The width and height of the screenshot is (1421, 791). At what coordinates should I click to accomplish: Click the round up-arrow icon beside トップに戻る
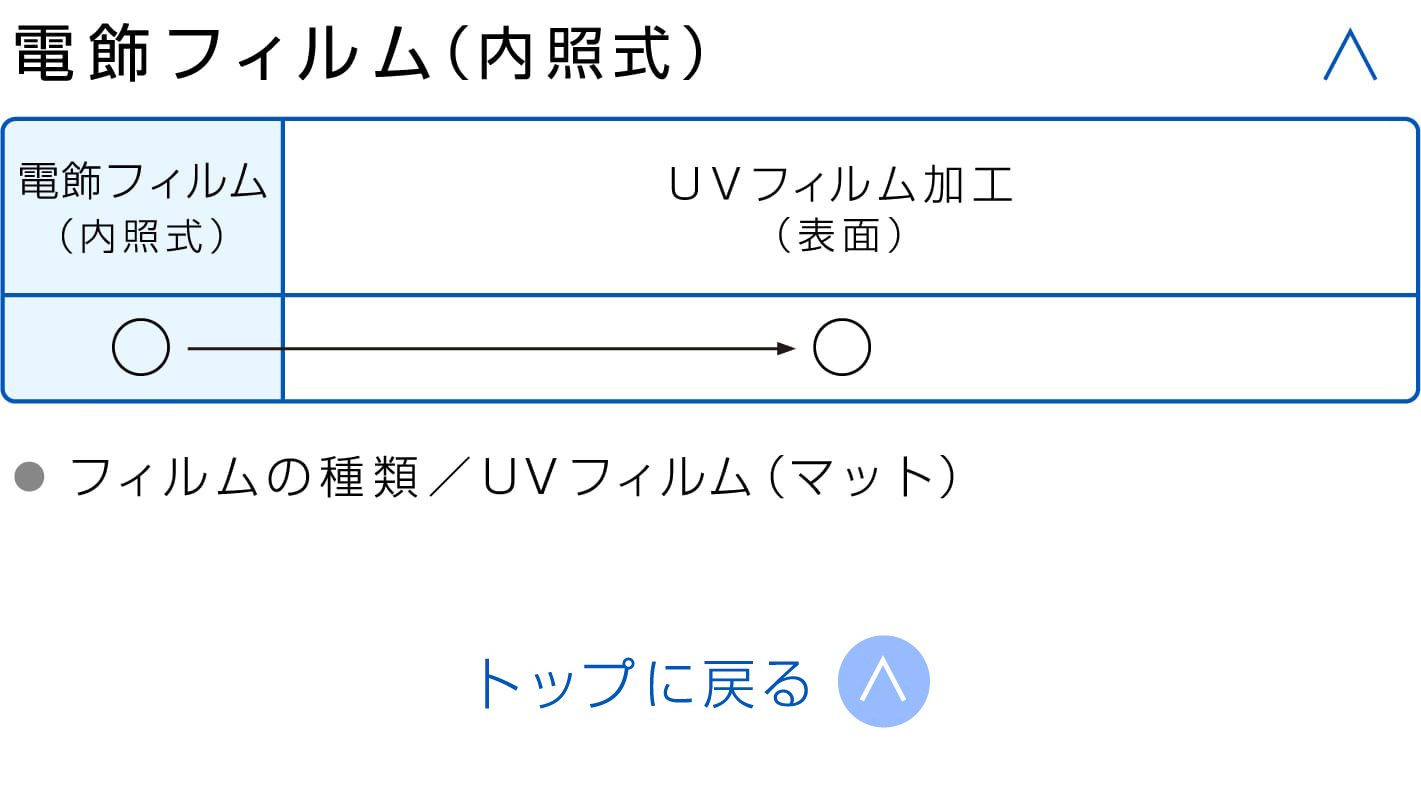coord(884,682)
